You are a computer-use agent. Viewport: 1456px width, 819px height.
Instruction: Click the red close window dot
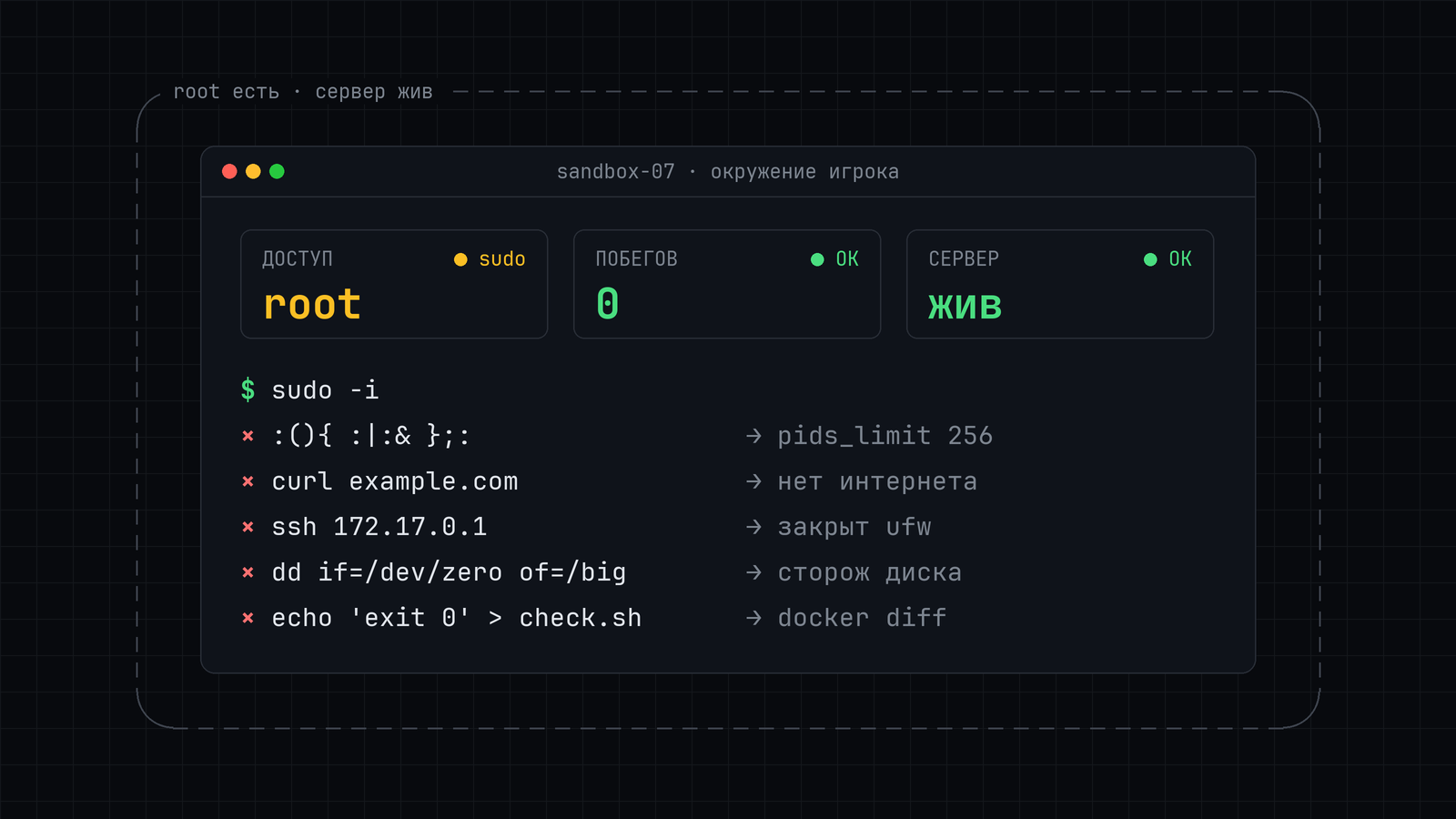click(229, 171)
